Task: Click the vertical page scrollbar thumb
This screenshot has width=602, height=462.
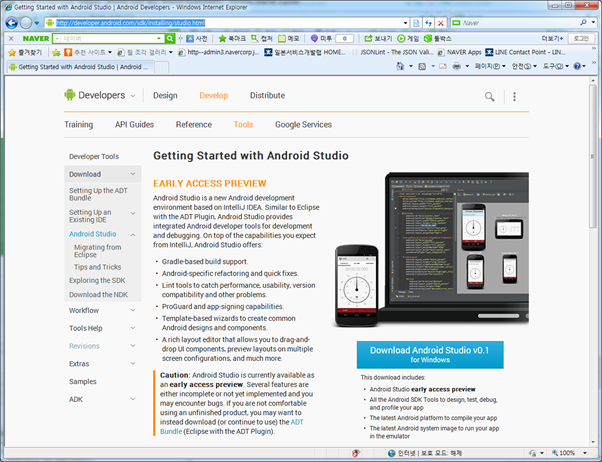Action: pyautogui.click(x=593, y=157)
